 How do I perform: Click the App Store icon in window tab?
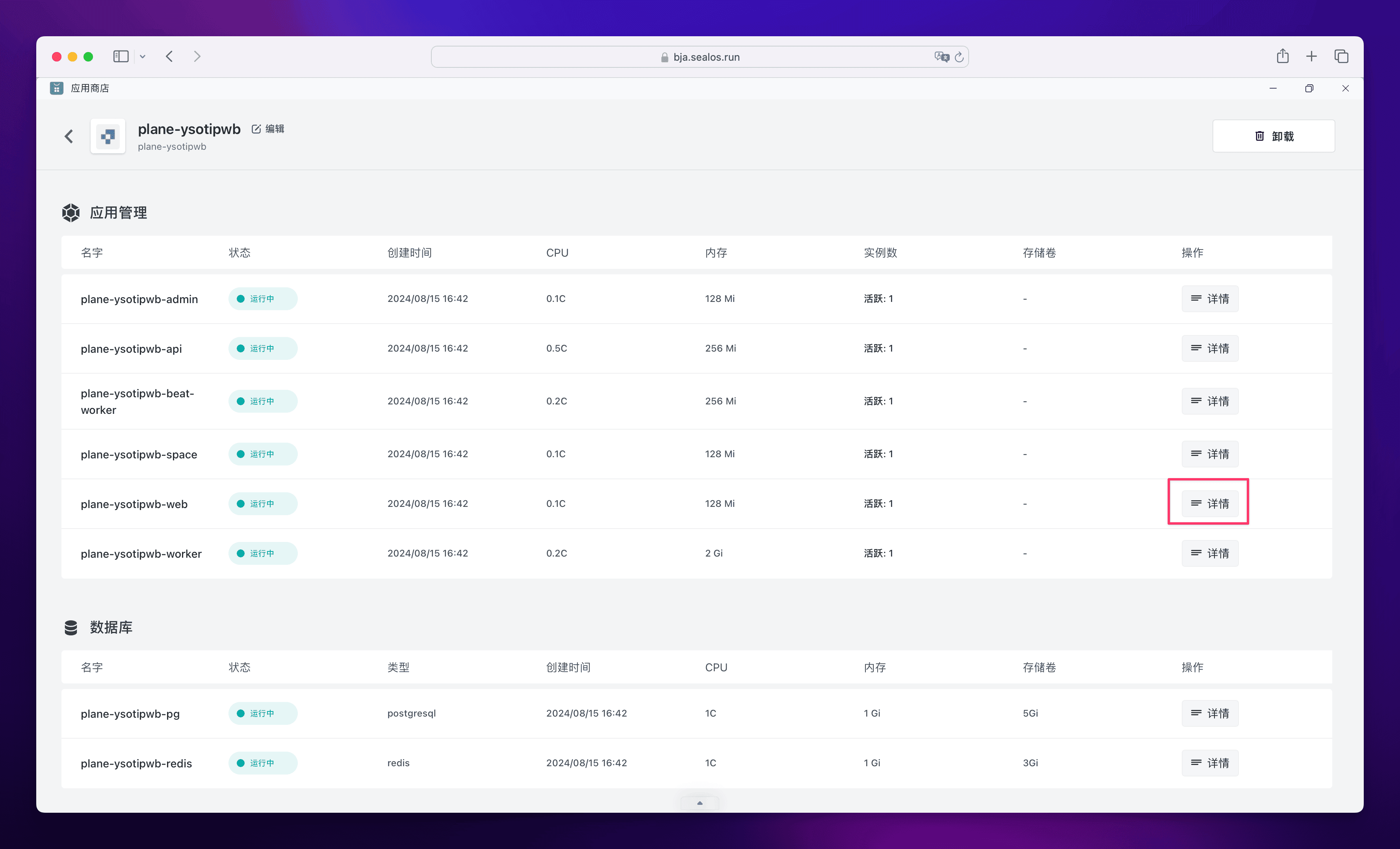pos(56,88)
